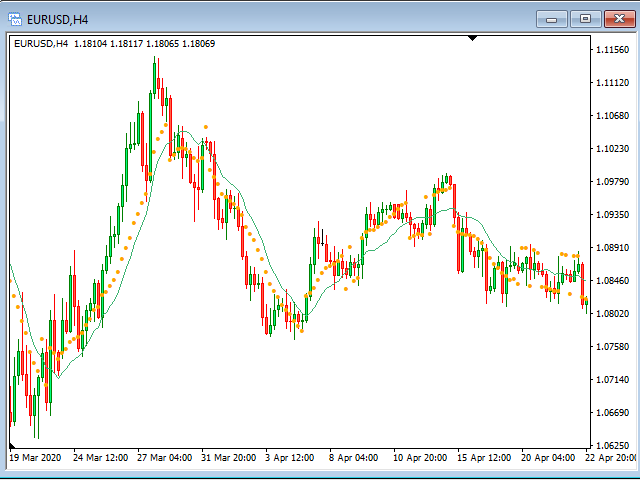640x480 pixels.
Task: Minimize the EURUSD,H4 chart window
Action: pyautogui.click(x=551, y=19)
